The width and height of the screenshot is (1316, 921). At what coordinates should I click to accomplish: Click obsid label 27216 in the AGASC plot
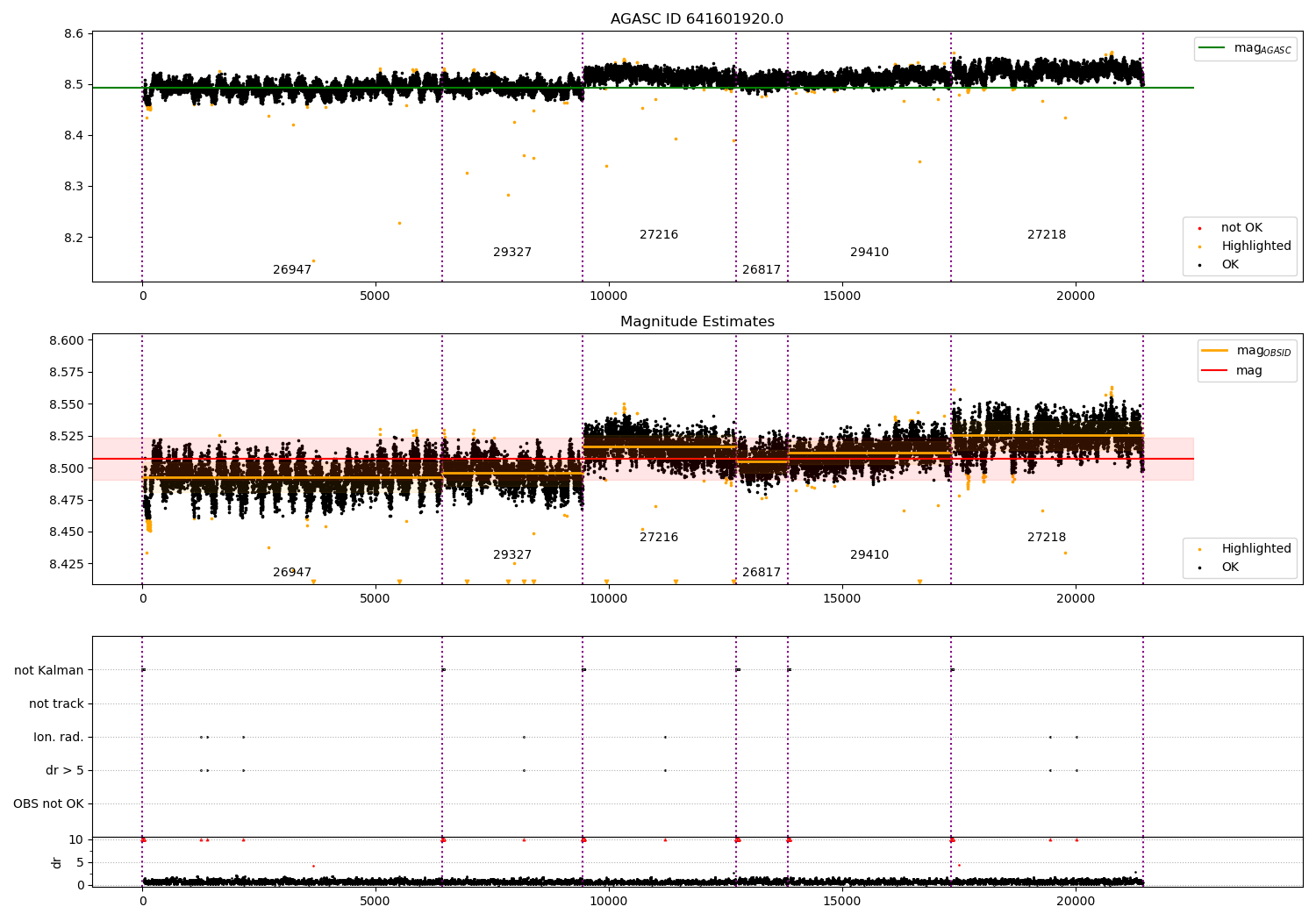659,235
